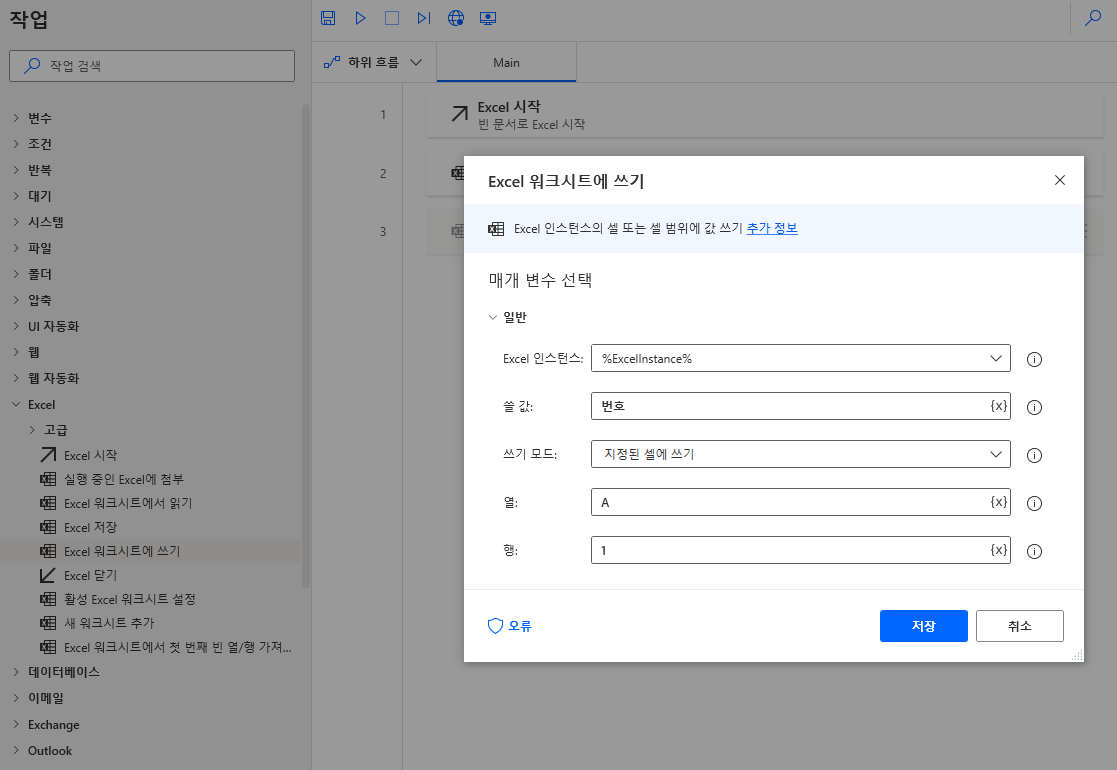The height and width of the screenshot is (770, 1117).
Task: Select the 첫 번째 빈 열/행 가져오기 action
Action: point(166,647)
